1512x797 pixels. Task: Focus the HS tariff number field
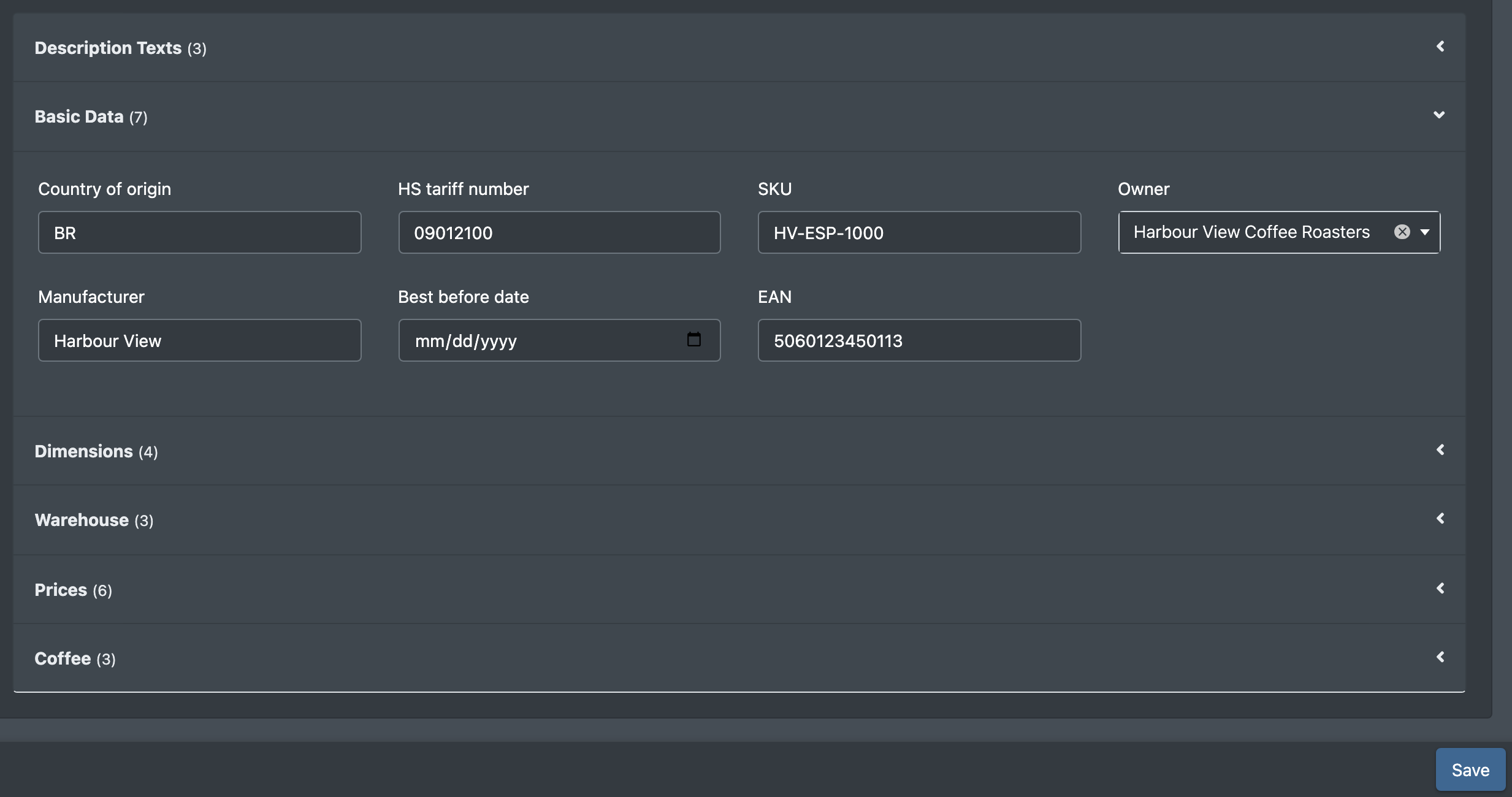click(559, 232)
